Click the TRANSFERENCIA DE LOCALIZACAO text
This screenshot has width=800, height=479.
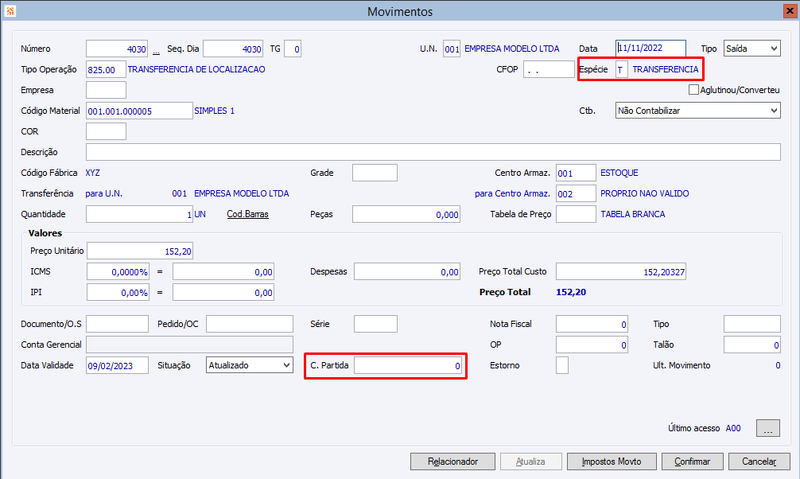click(x=196, y=69)
